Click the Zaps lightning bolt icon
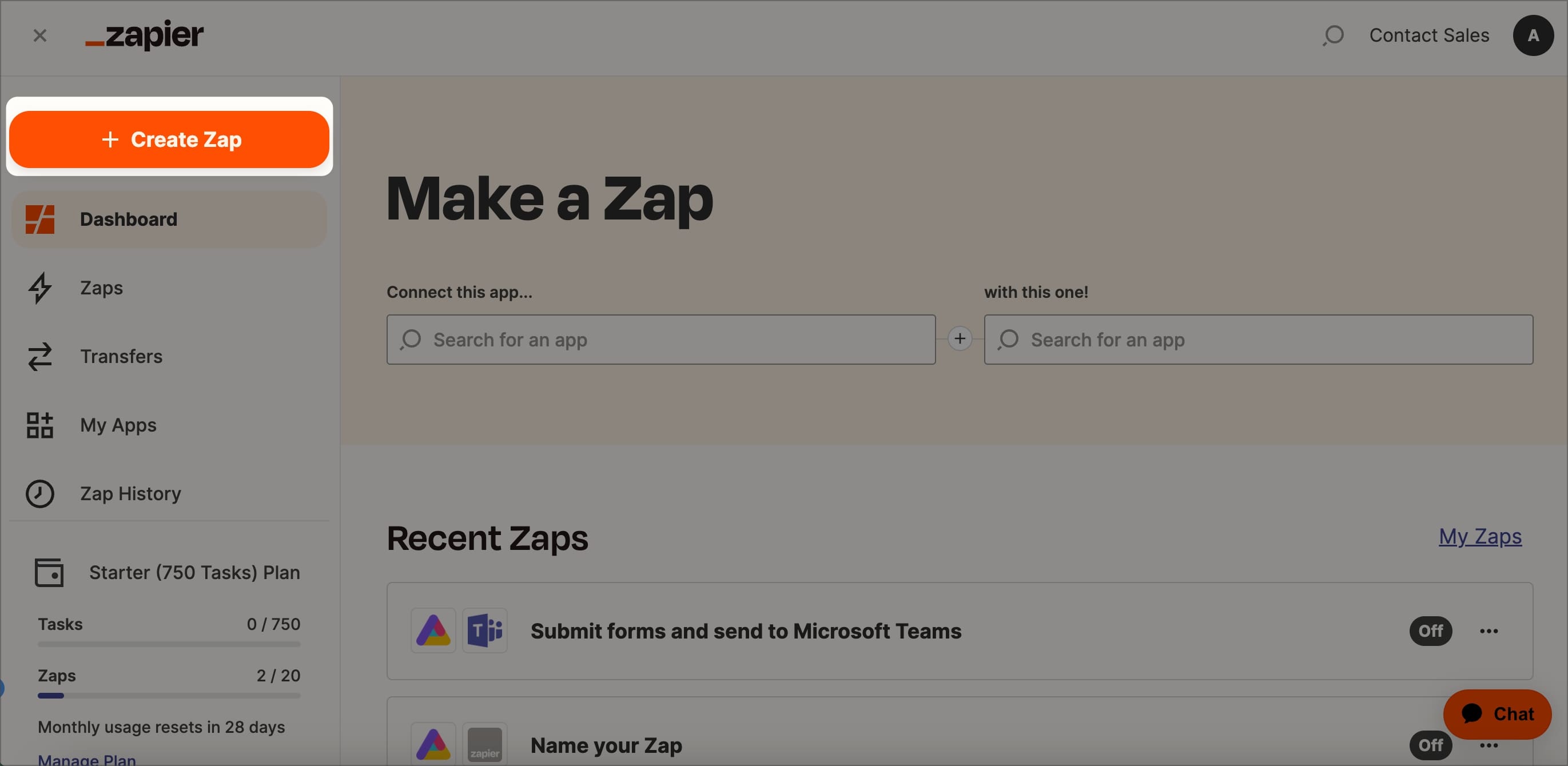The height and width of the screenshot is (766, 1568). 39,287
